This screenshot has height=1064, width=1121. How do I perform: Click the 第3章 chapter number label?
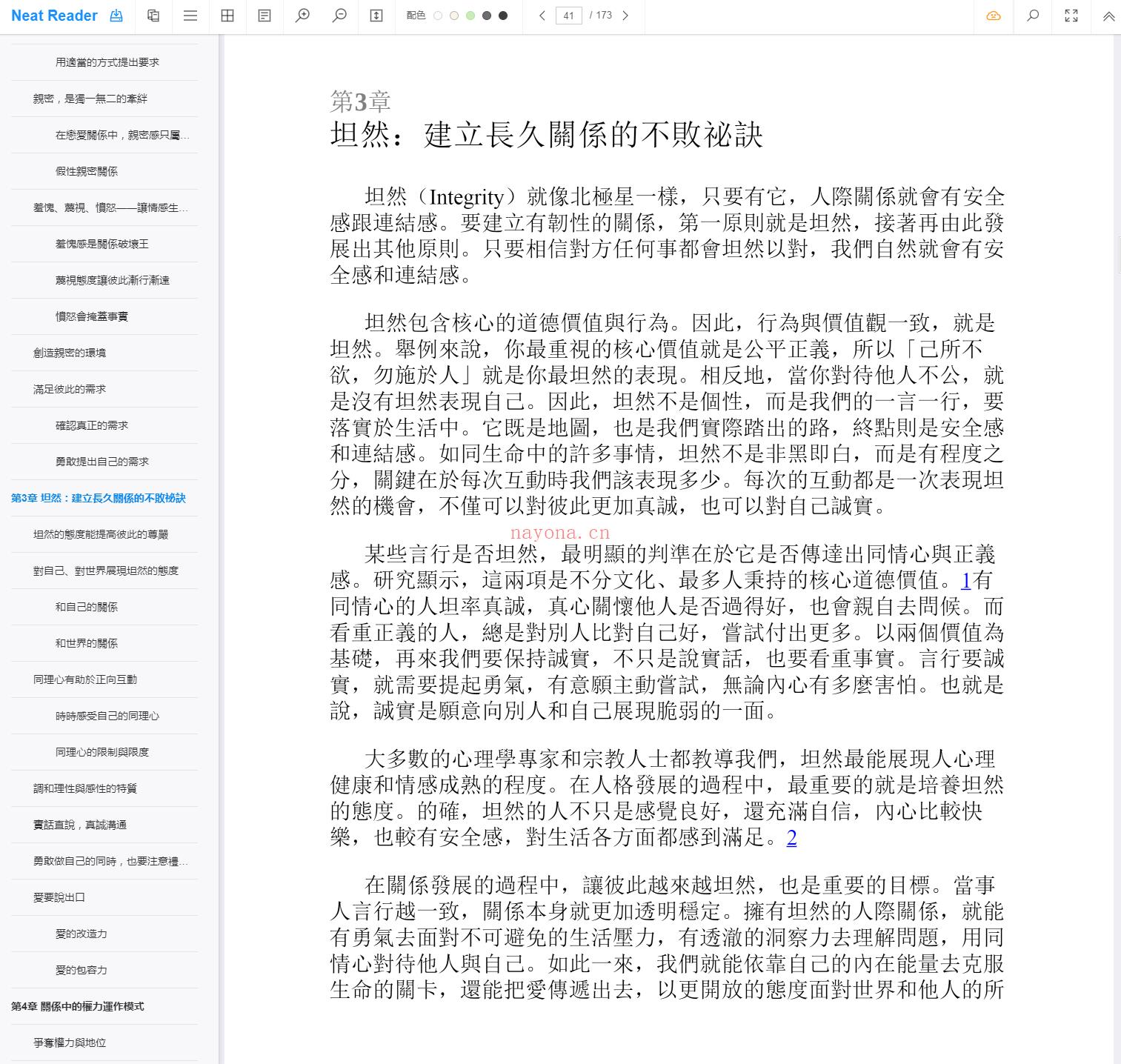click(x=360, y=101)
